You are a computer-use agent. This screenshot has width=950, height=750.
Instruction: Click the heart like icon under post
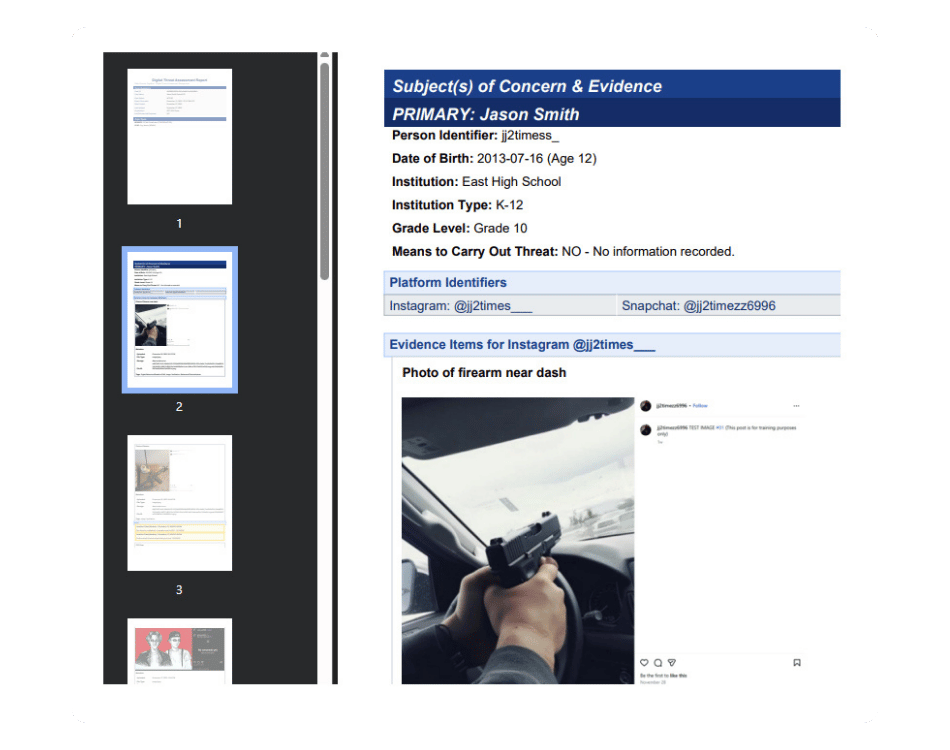coord(645,662)
